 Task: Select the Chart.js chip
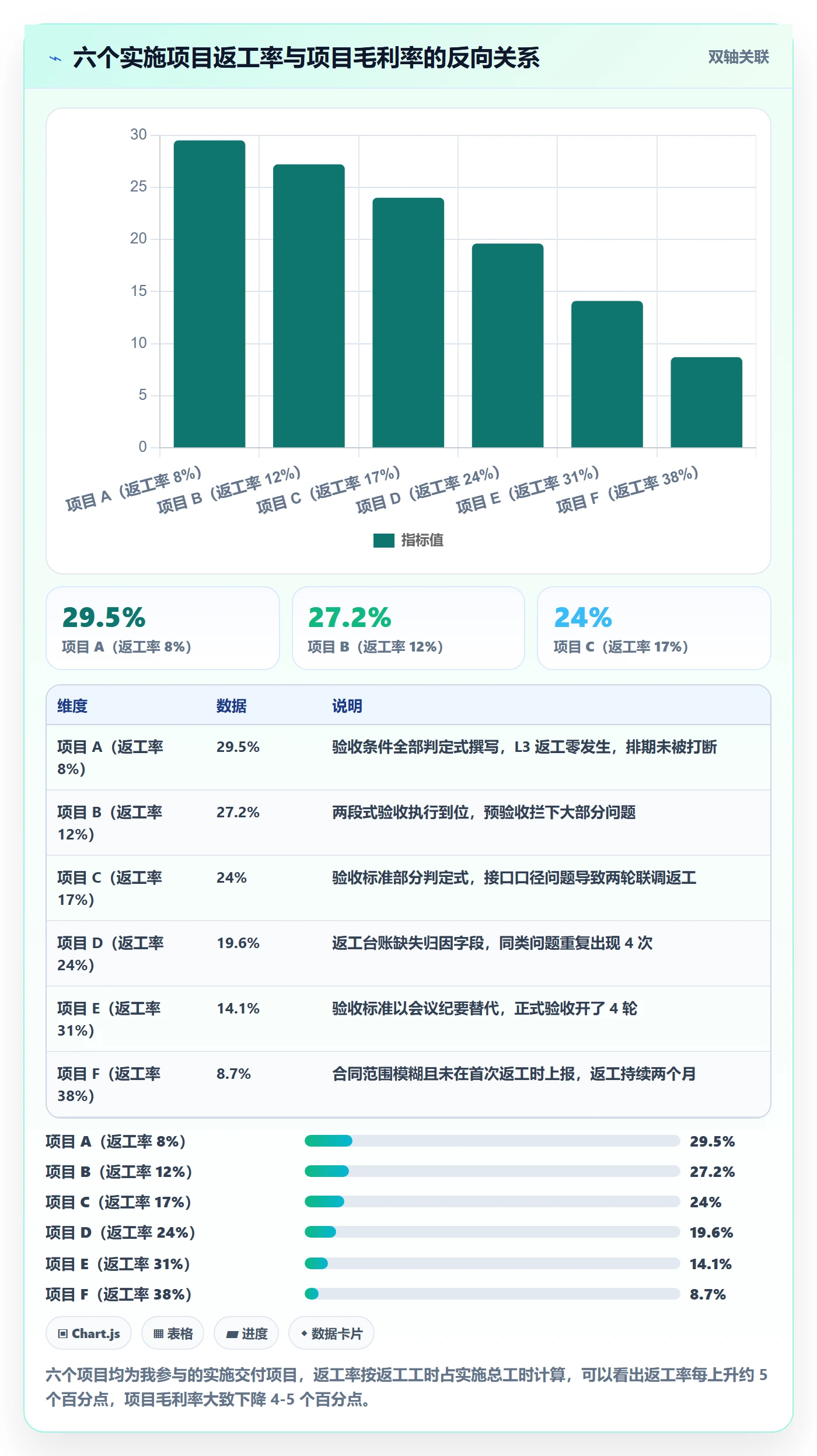(89, 1333)
